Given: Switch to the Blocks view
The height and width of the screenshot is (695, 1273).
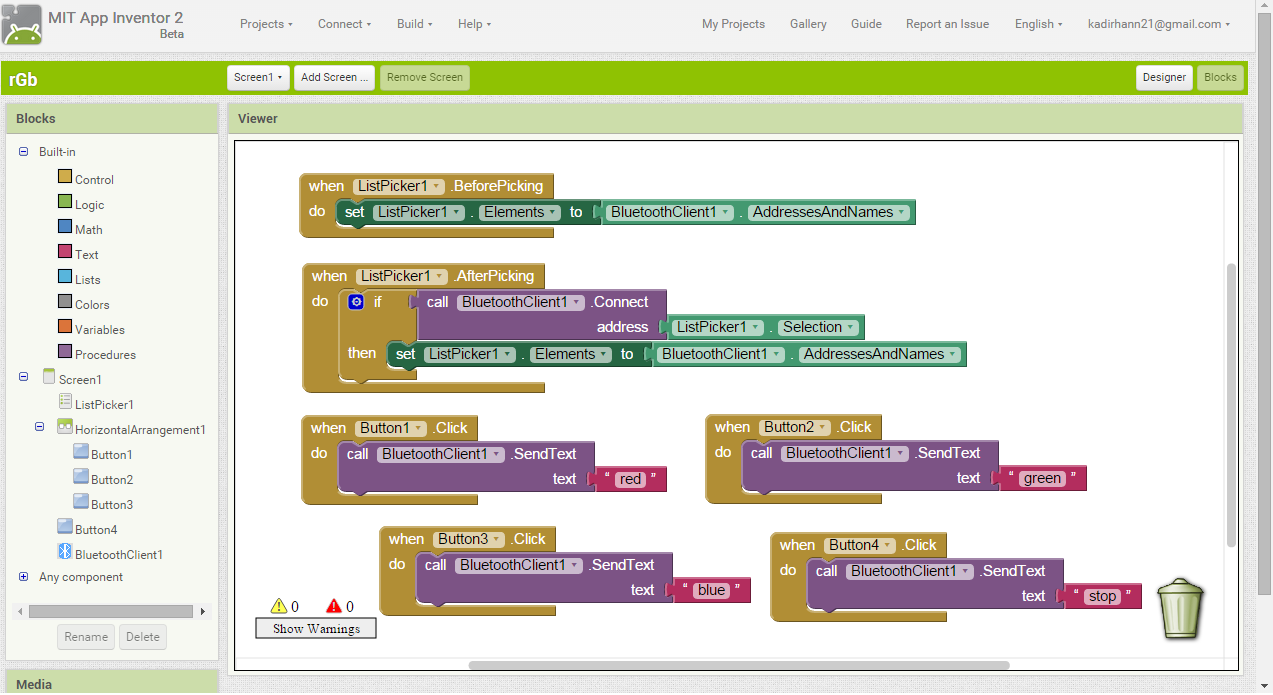Looking at the screenshot, I should [1220, 77].
